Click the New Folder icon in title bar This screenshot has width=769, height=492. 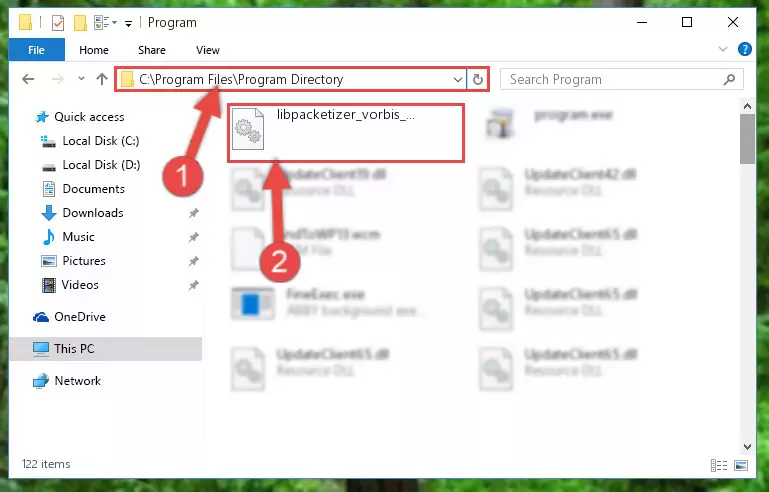click(x=80, y=23)
